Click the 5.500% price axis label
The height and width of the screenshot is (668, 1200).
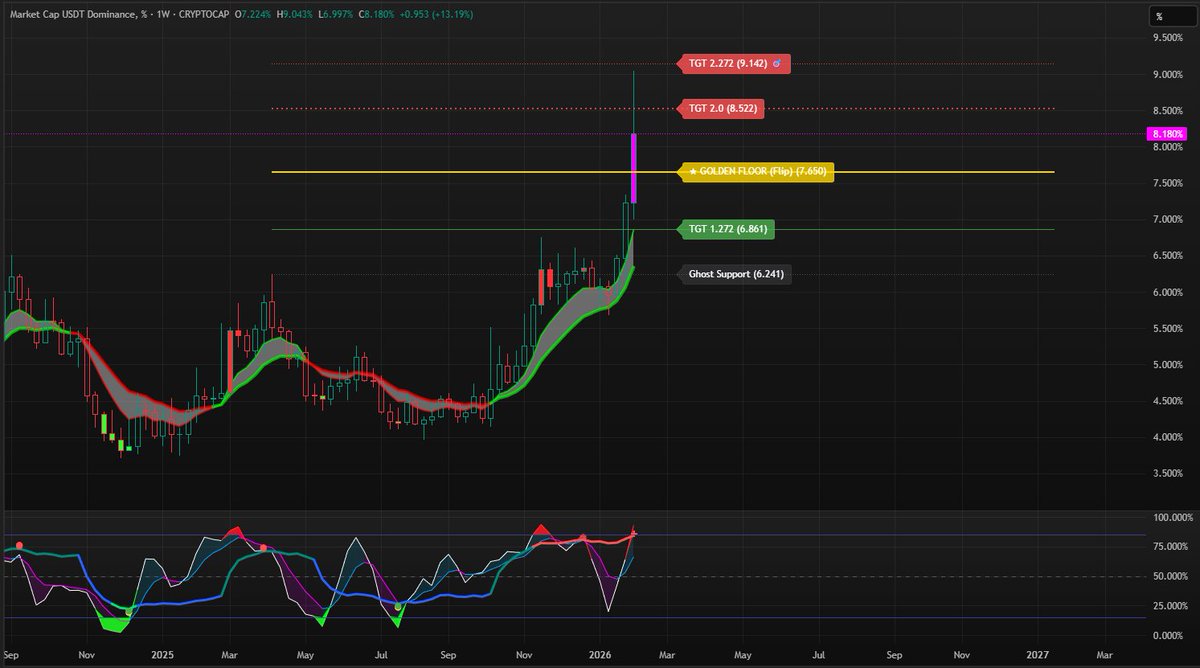(1169, 329)
